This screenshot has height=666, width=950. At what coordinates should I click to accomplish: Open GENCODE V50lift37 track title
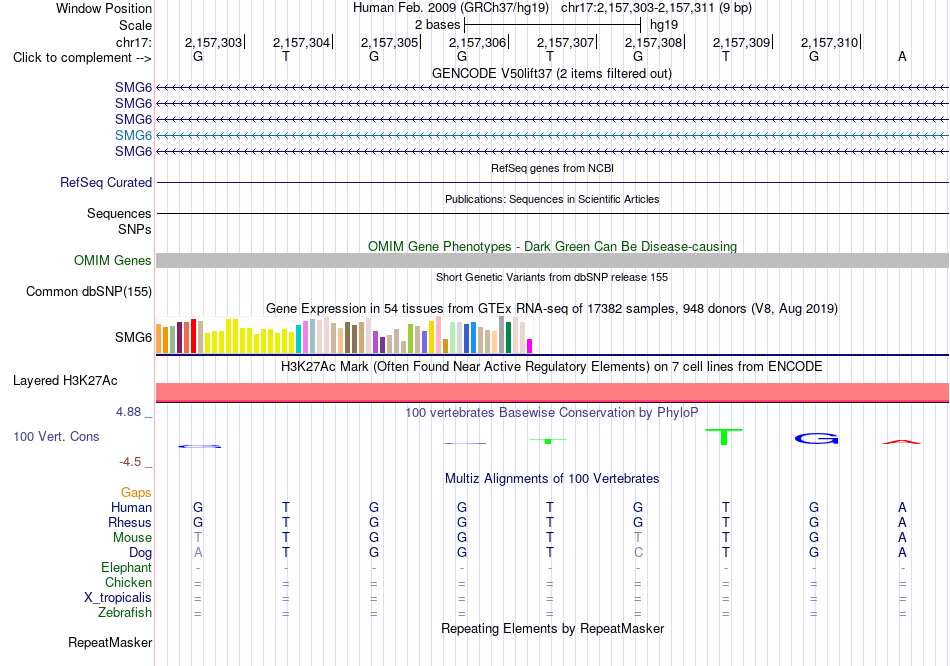coord(551,73)
